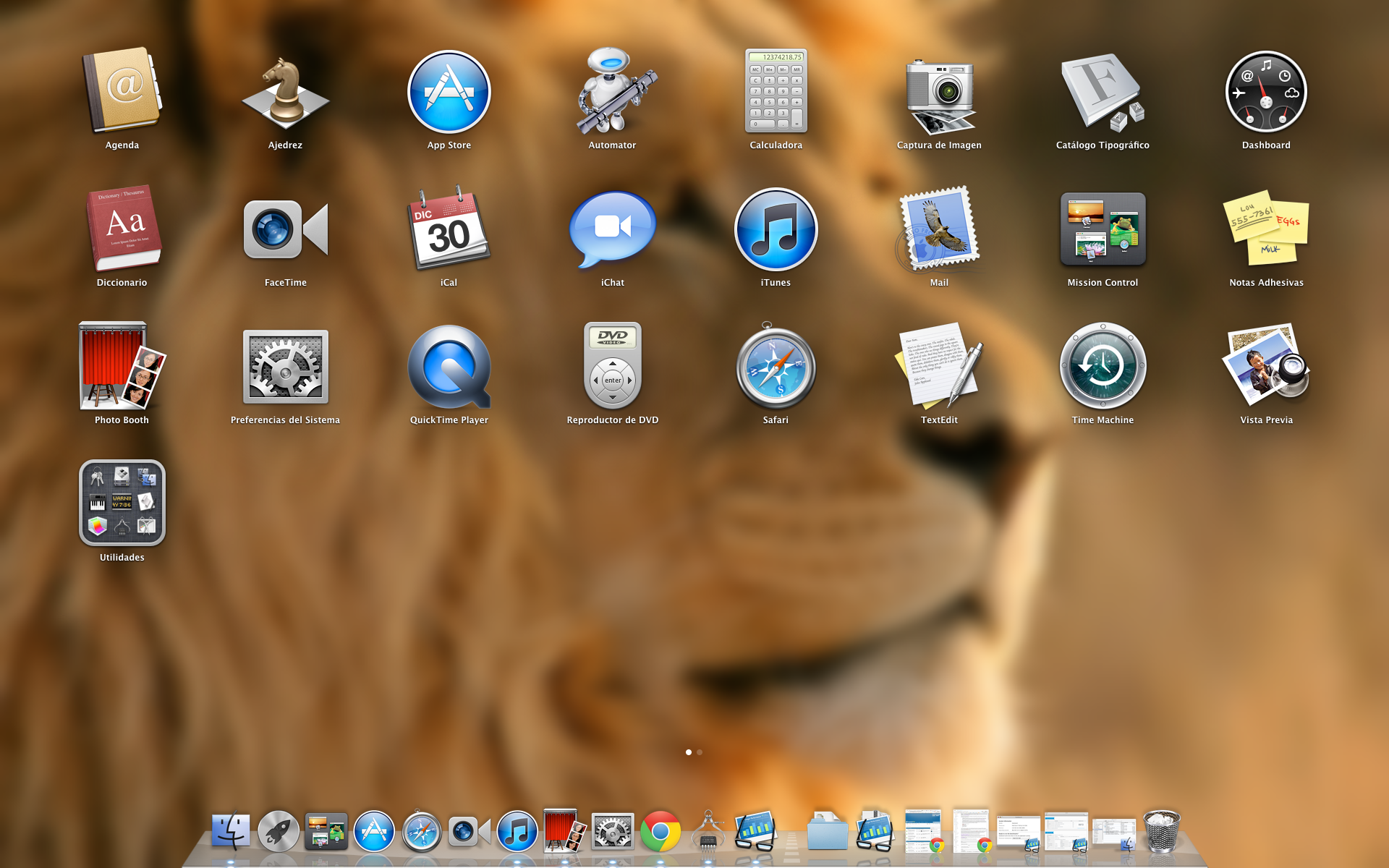Open Catálogo Tipográfico font book

(1103, 92)
